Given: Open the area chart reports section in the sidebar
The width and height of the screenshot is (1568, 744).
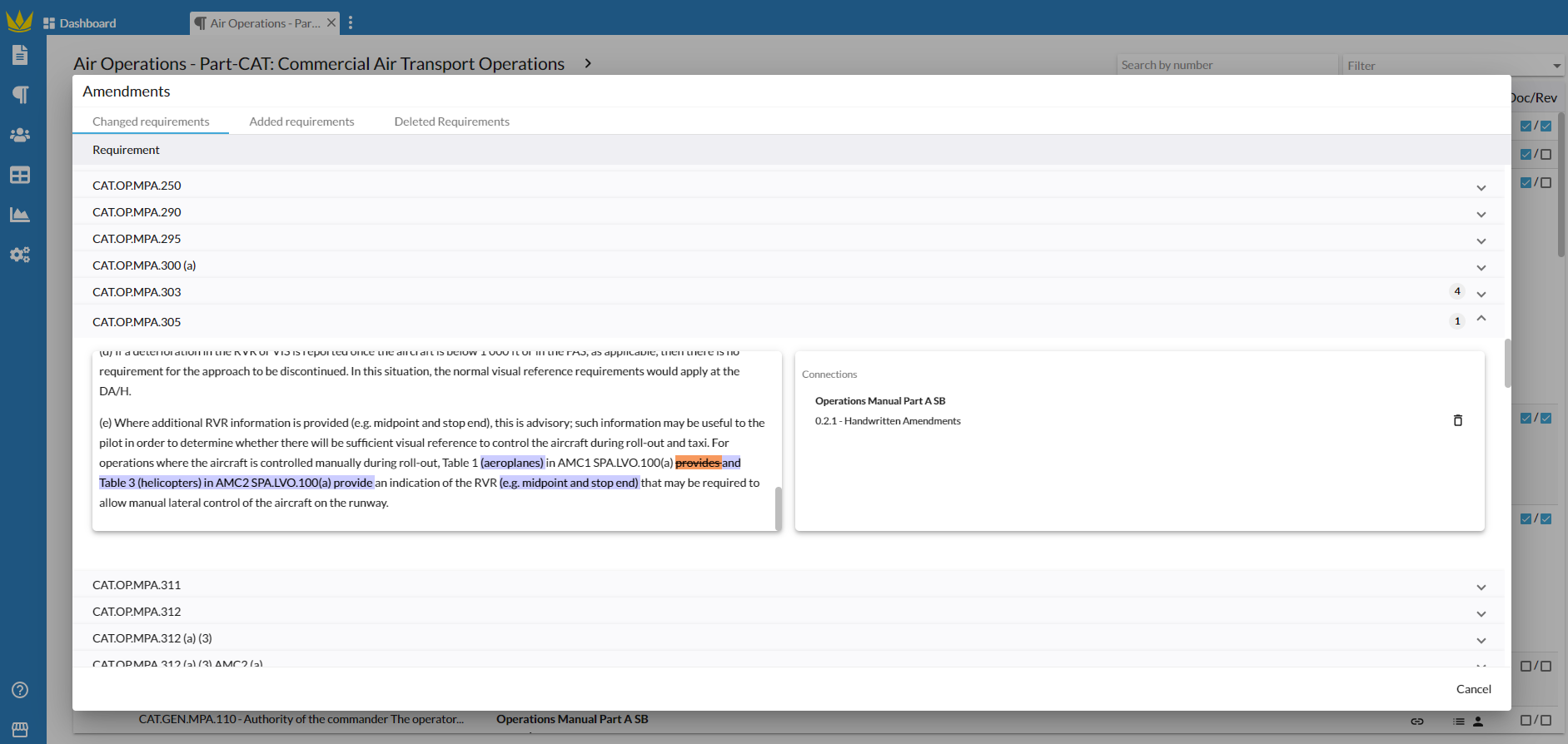Looking at the screenshot, I should pos(20,215).
